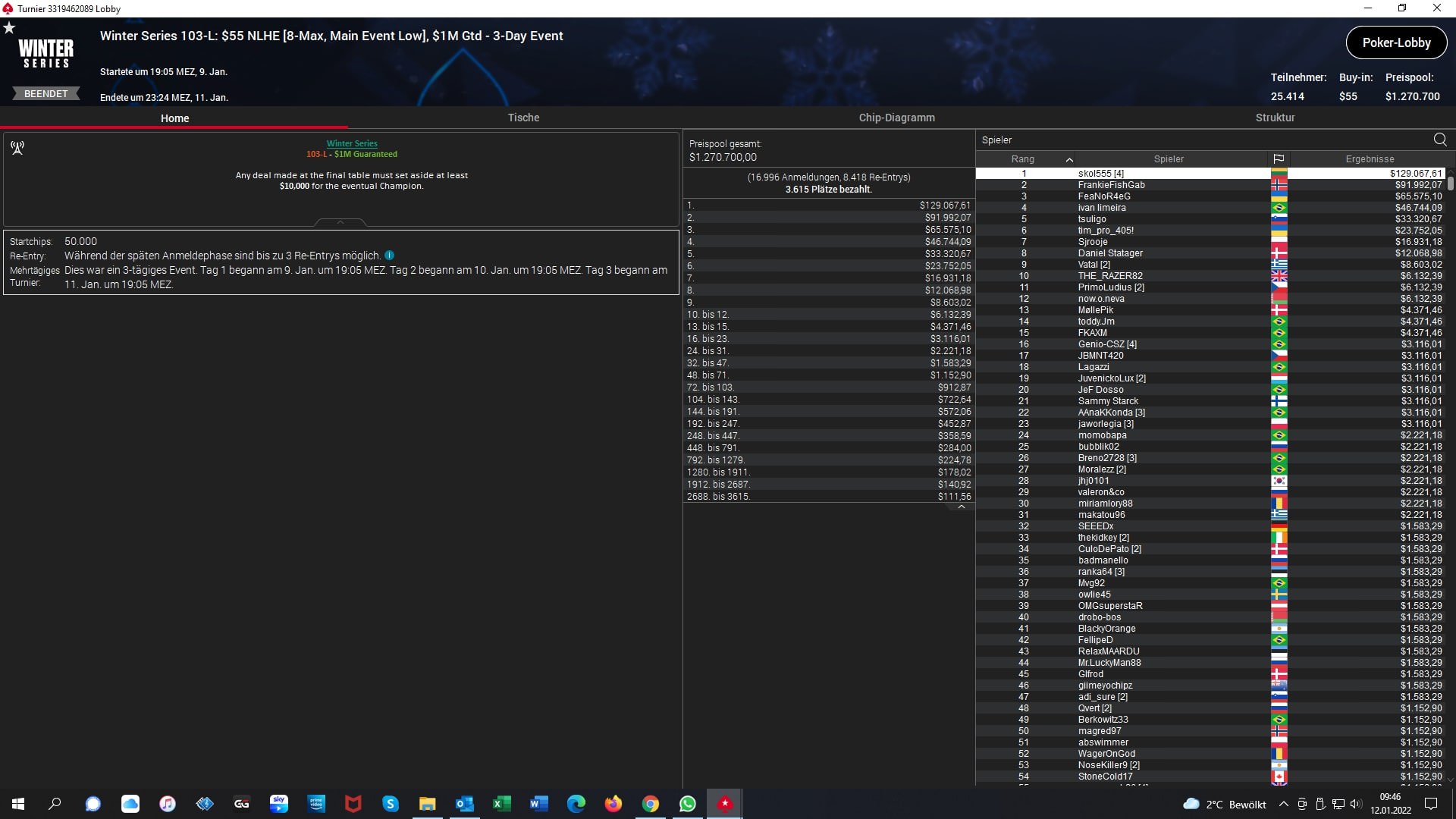Click the PokerStars taskbar icon
The height and width of the screenshot is (819, 1456).
click(x=725, y=804)
